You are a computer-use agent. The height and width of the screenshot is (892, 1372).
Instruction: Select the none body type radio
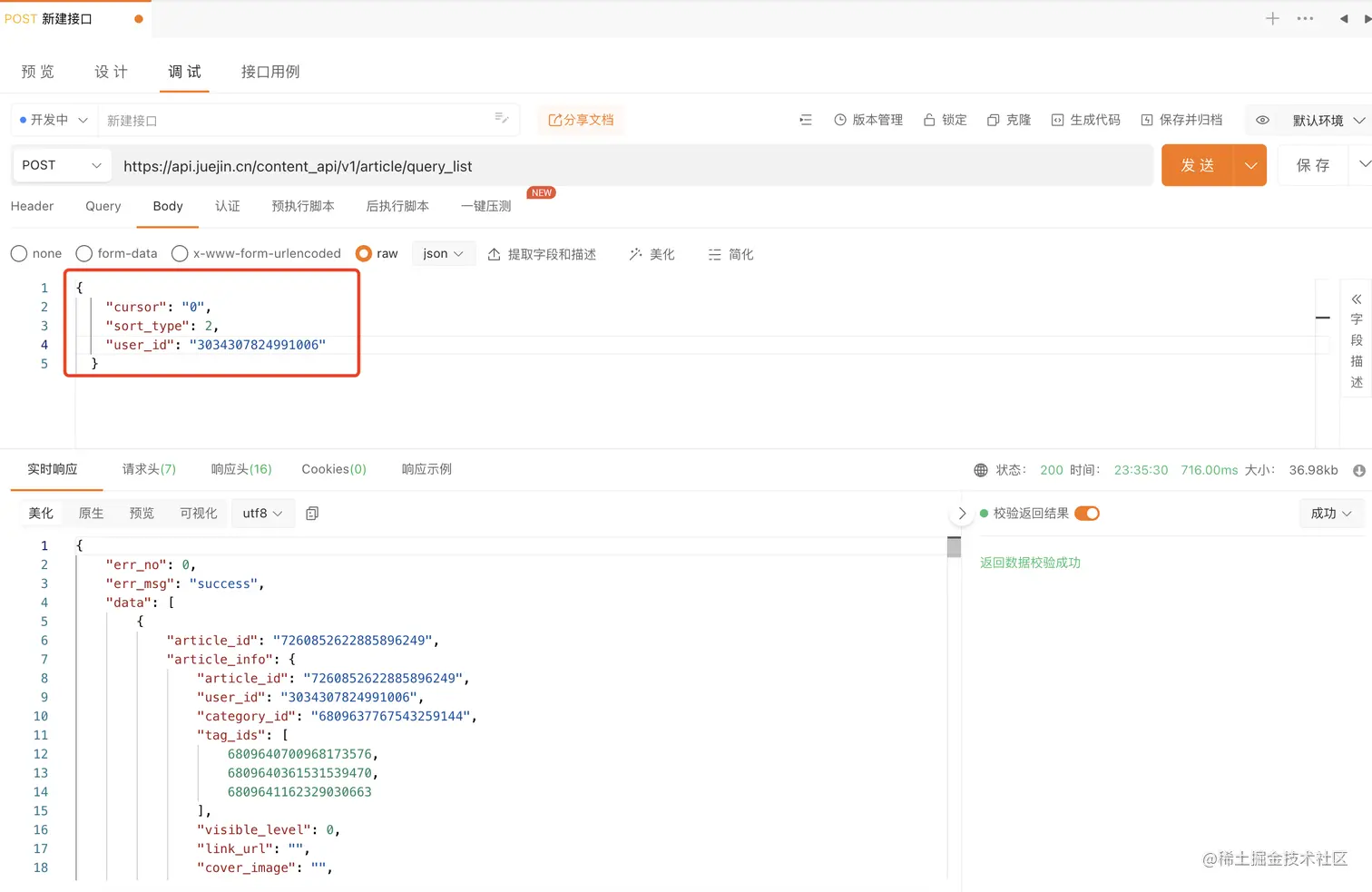coord(19,254)
